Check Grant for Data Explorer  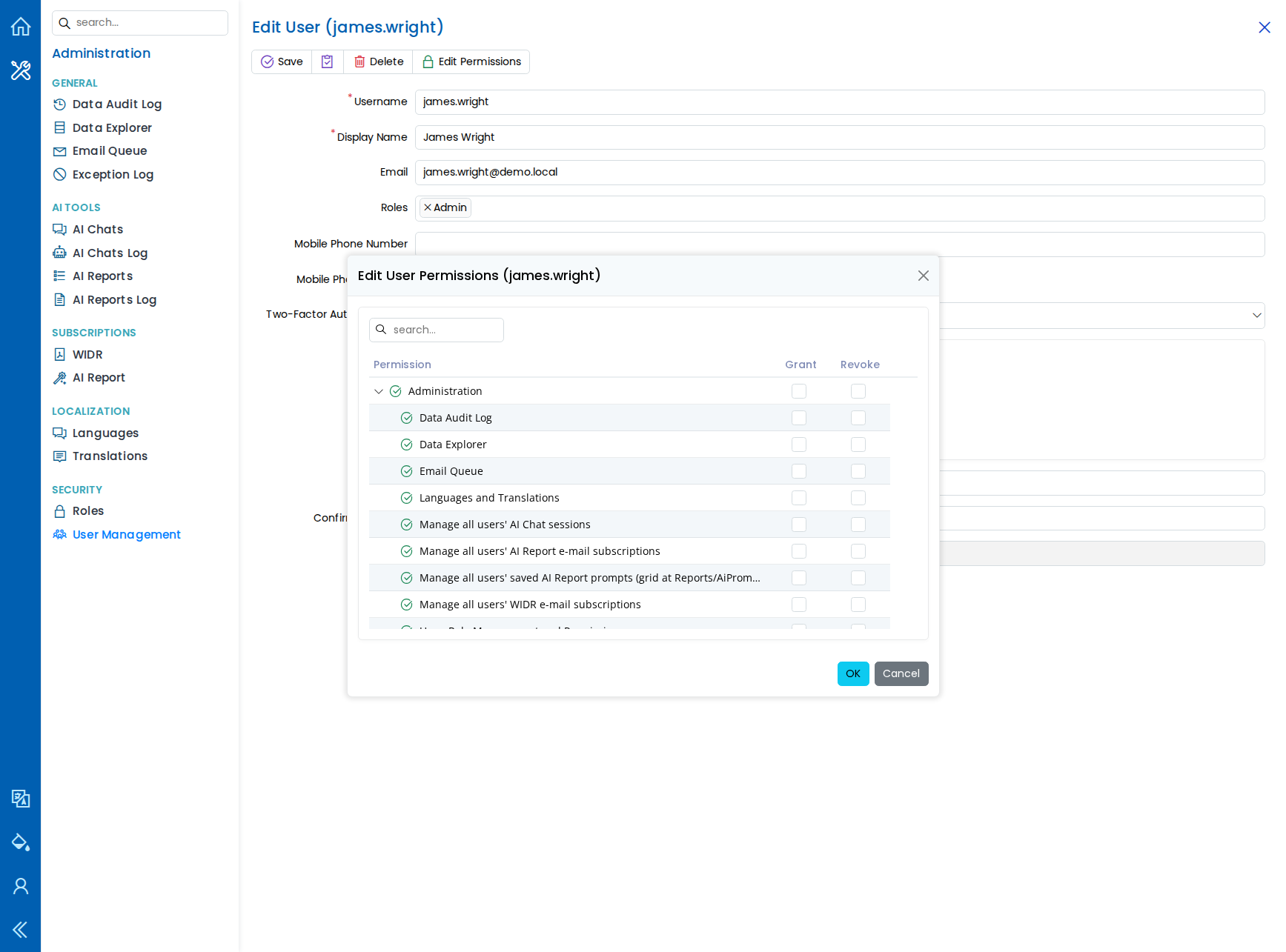point(799,445)
